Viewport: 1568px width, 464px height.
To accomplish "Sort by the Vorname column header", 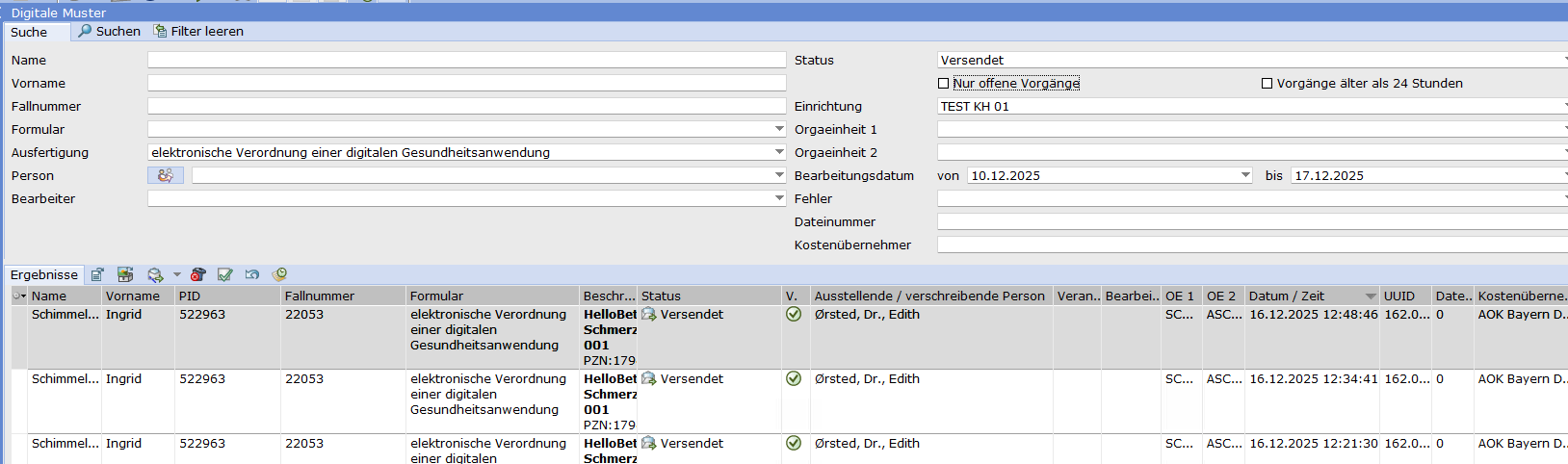I will click(138, 296).
